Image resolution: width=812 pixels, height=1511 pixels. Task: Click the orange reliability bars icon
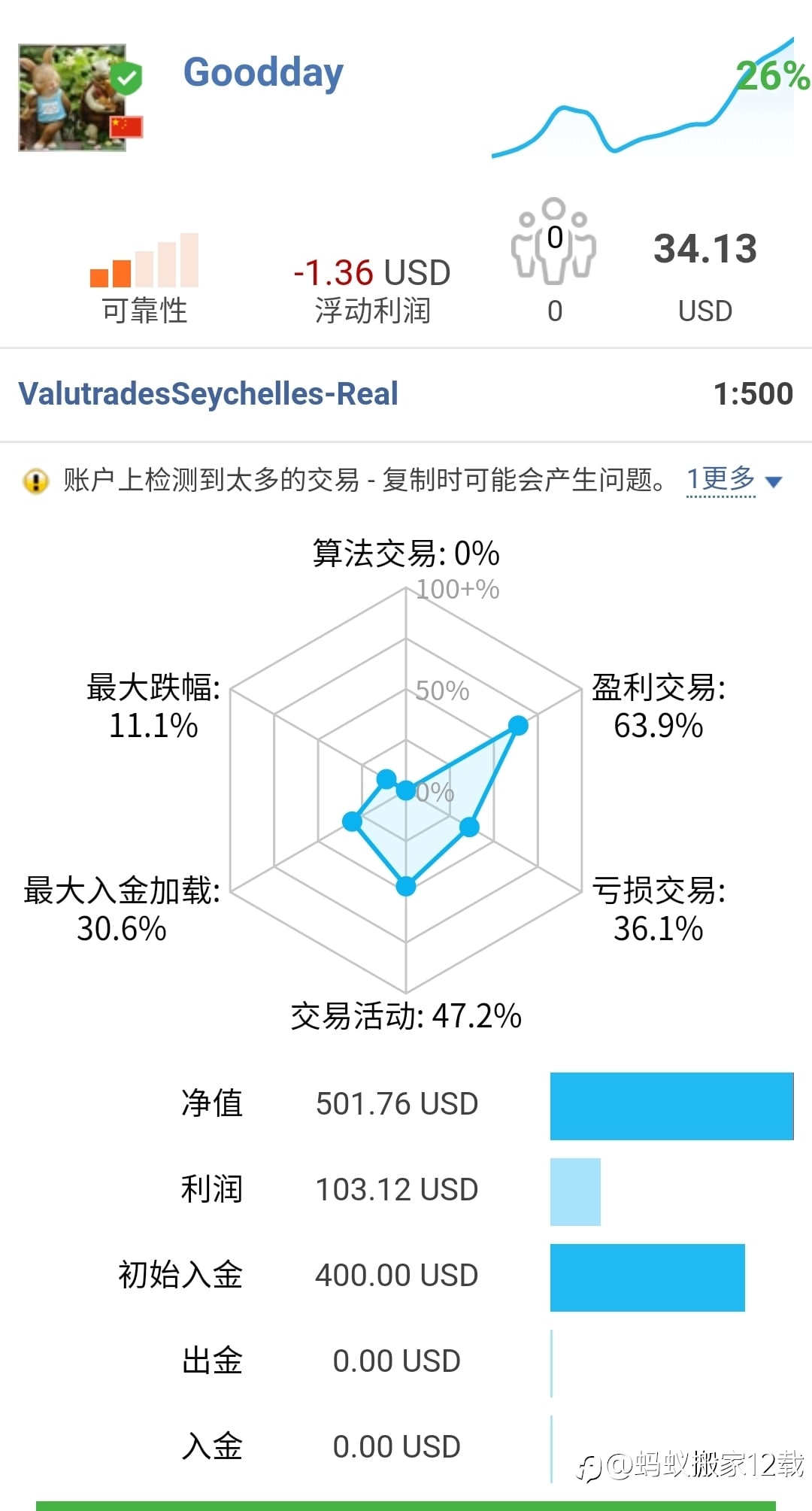pyautogui.click(x=144, y=262)
